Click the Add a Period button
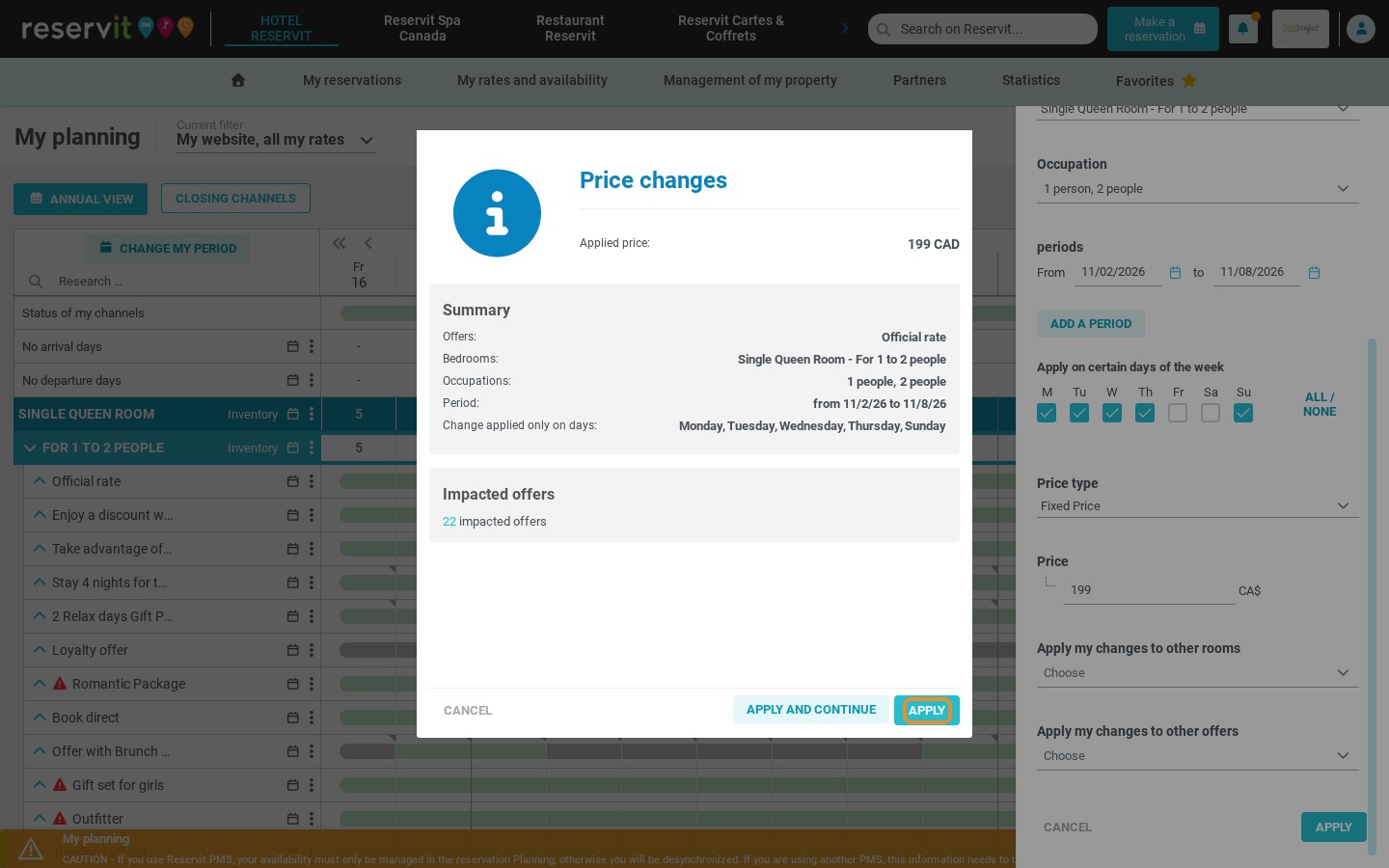Viewport: 1389px width, 868px height. (1091, 324)
